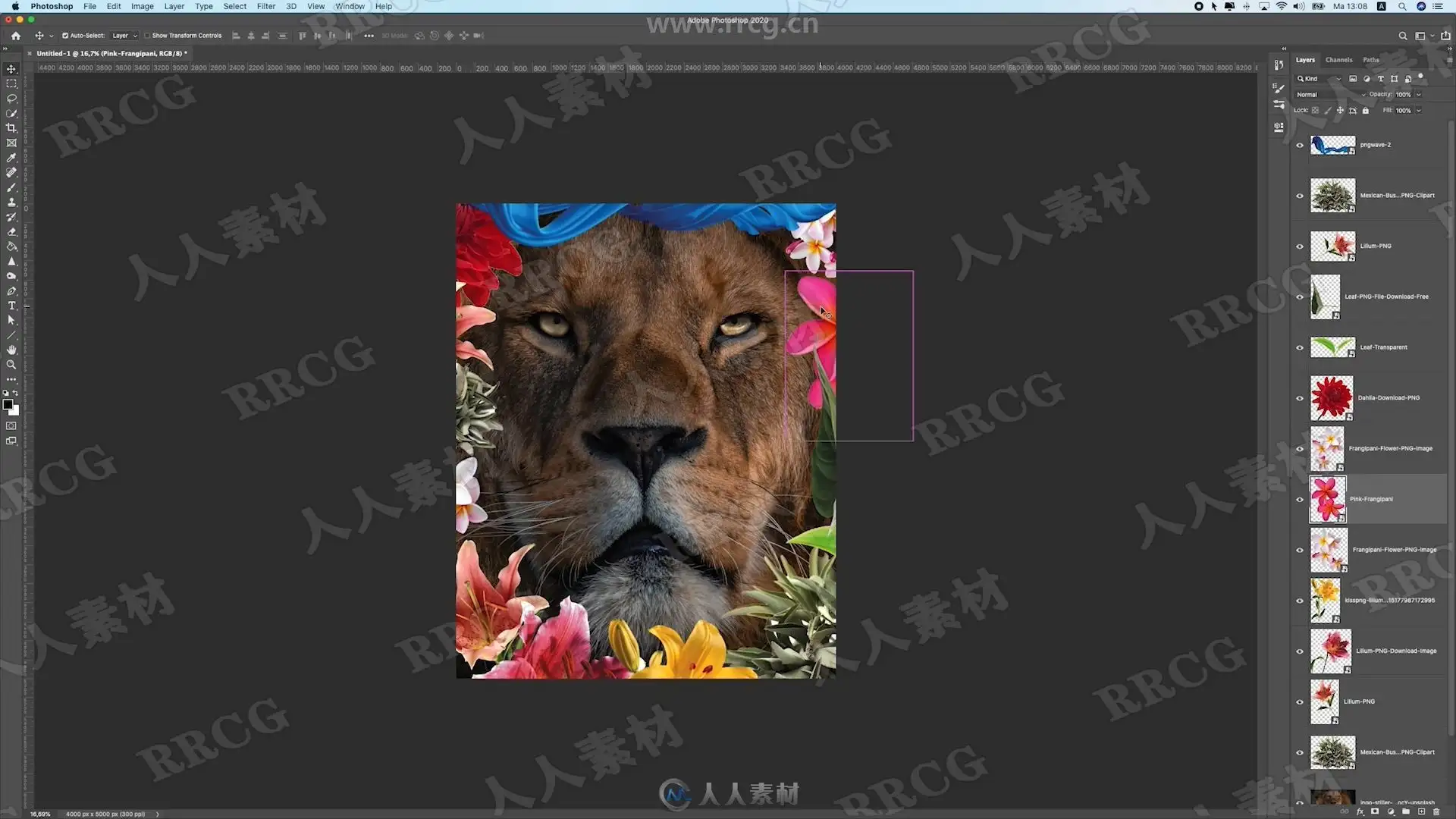Select the Crop tool
Screen dimensions: 1456x819
(11, 128)
